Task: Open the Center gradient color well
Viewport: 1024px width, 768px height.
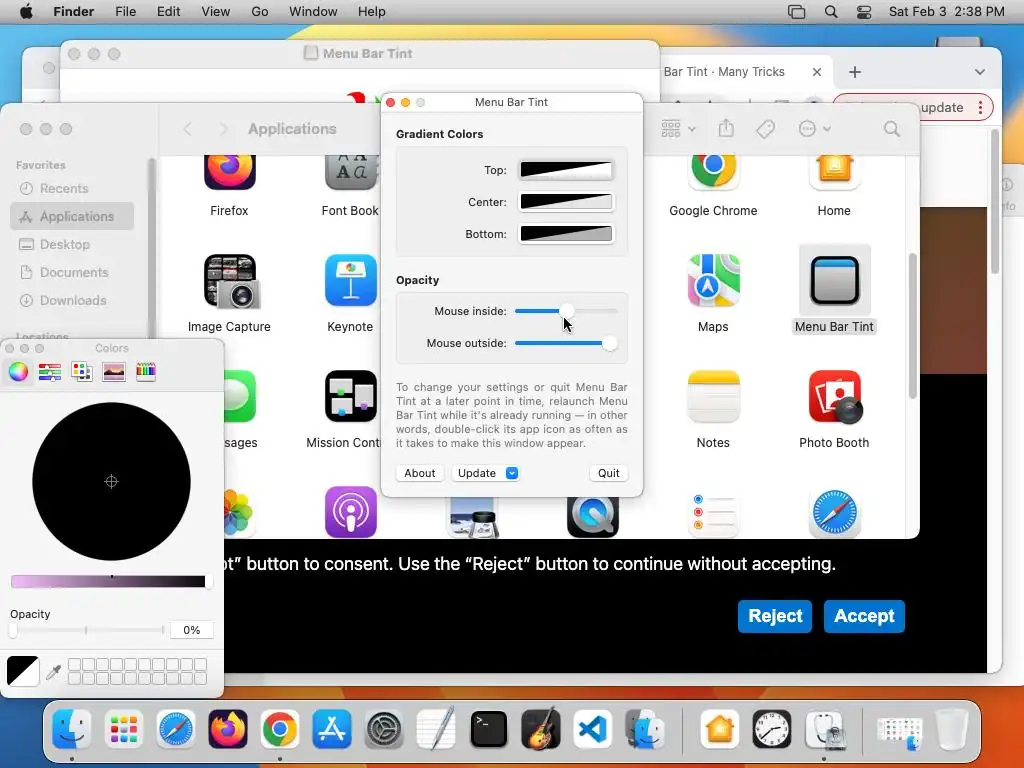Action: 566,202
